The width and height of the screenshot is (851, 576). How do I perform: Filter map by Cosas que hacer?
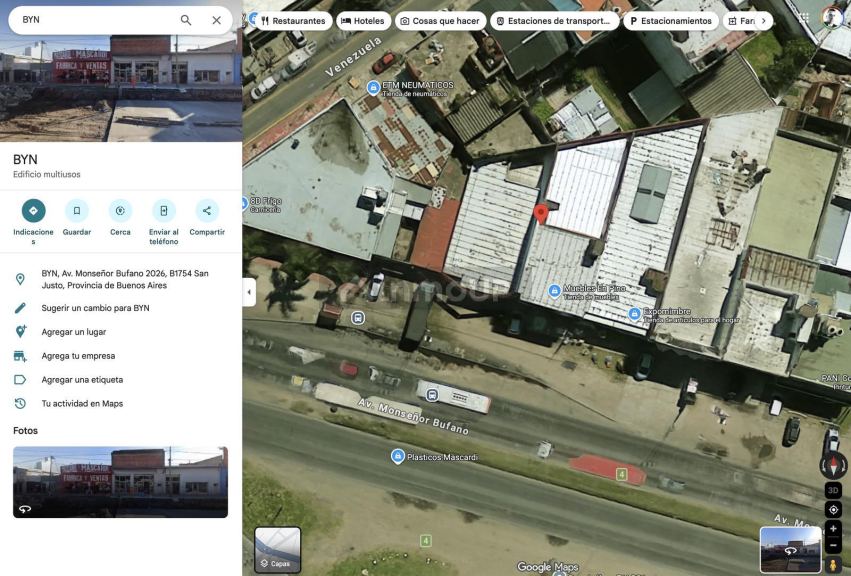click(x=441, y=21)
